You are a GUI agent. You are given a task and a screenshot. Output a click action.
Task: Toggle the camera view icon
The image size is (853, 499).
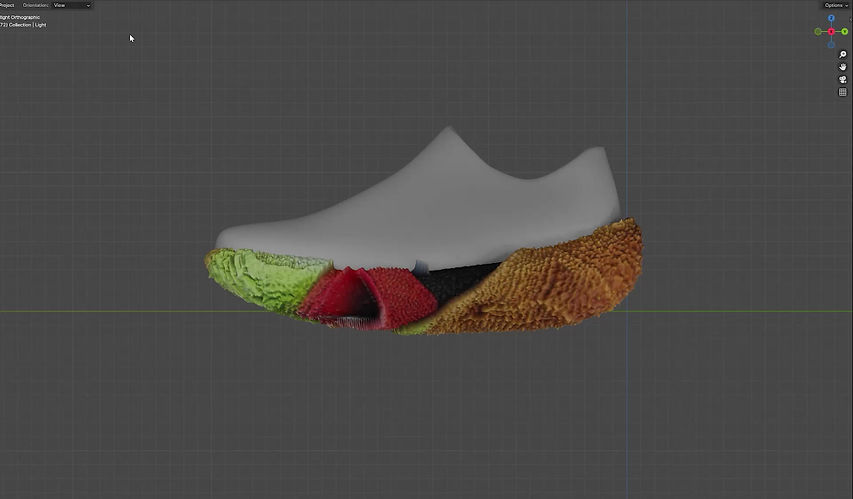pyautogui.click(x=843, y=79)
